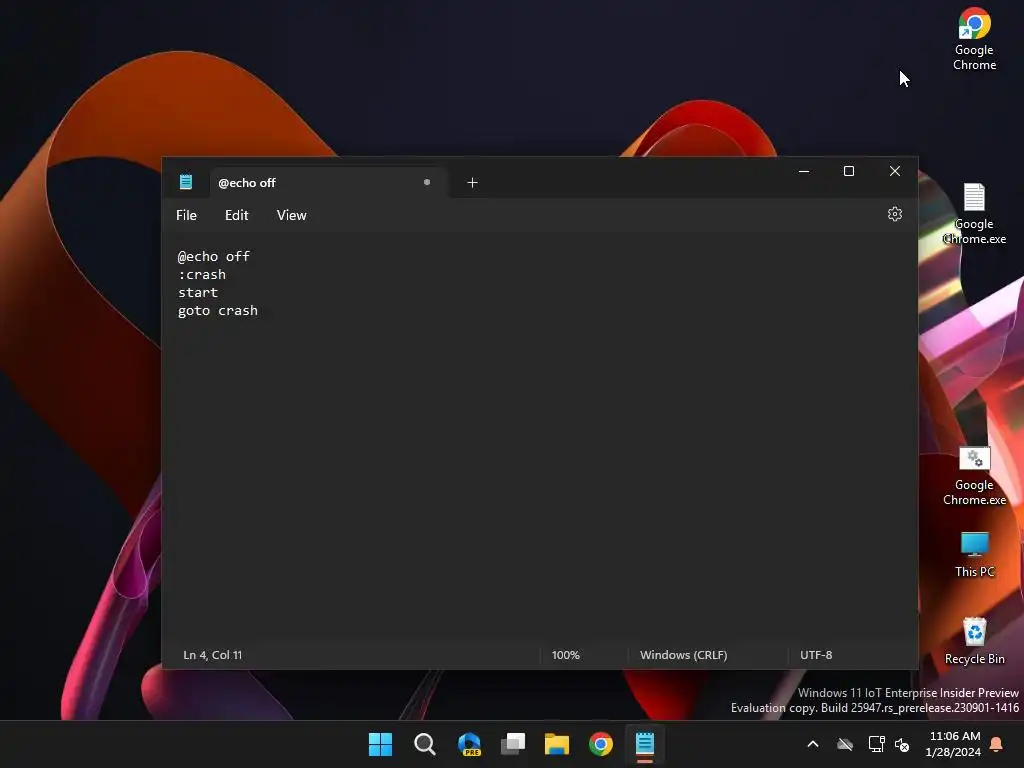Show hidden system tray icons

(x=813, y=744)
